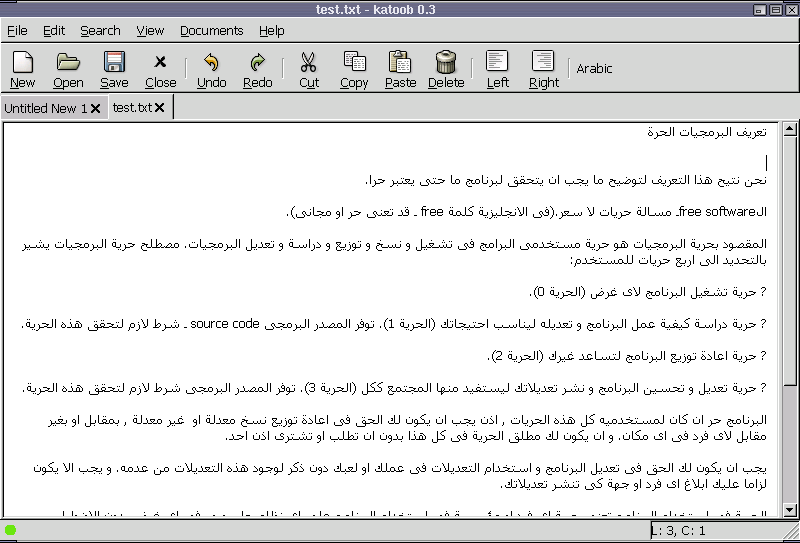The width and height of the screenshot is (800, 543).
Task: Click the New document toolbar icon
Action: click(x=22, y=69)
